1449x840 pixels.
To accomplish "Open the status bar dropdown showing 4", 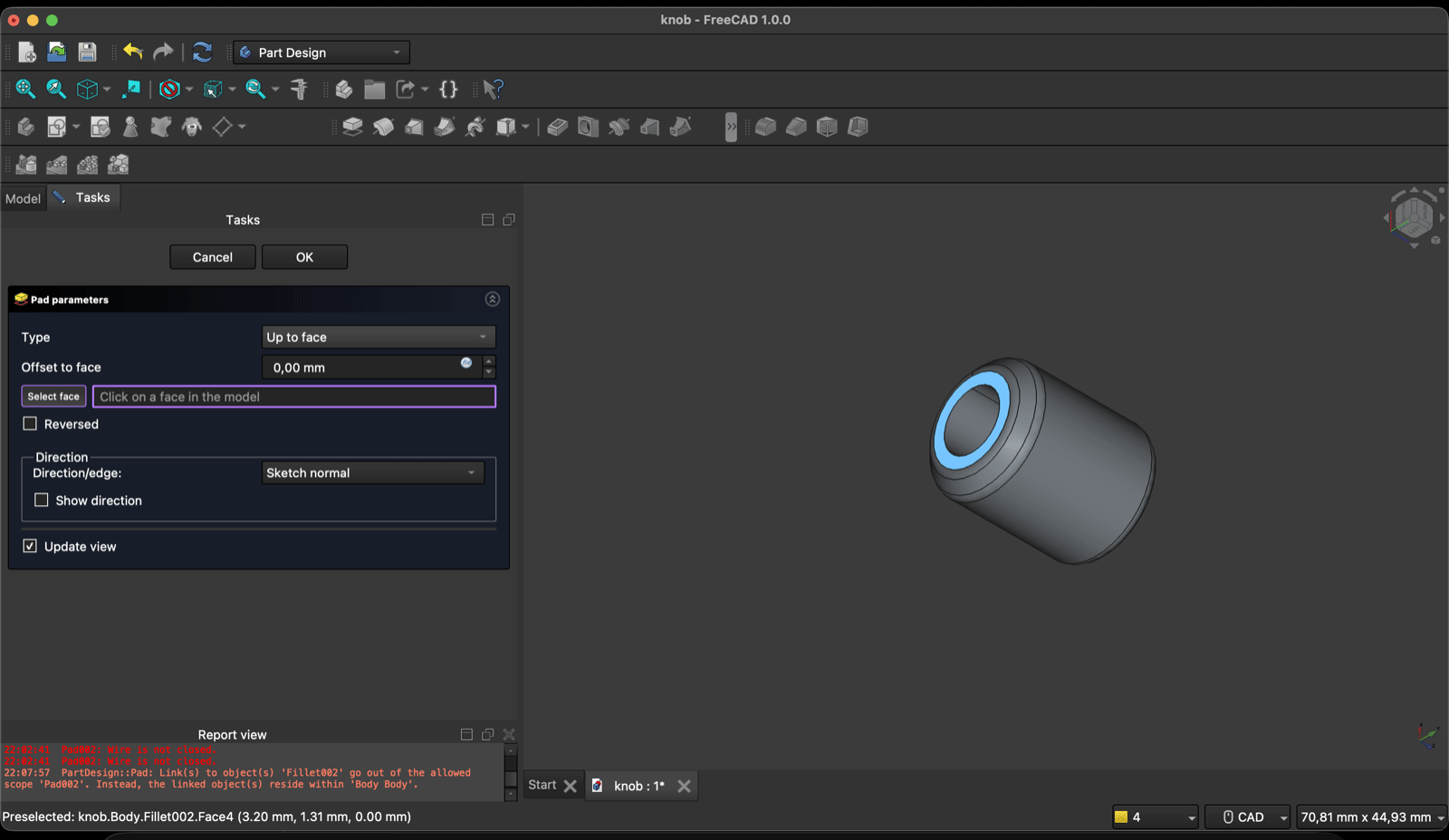I will point(1156,816).
